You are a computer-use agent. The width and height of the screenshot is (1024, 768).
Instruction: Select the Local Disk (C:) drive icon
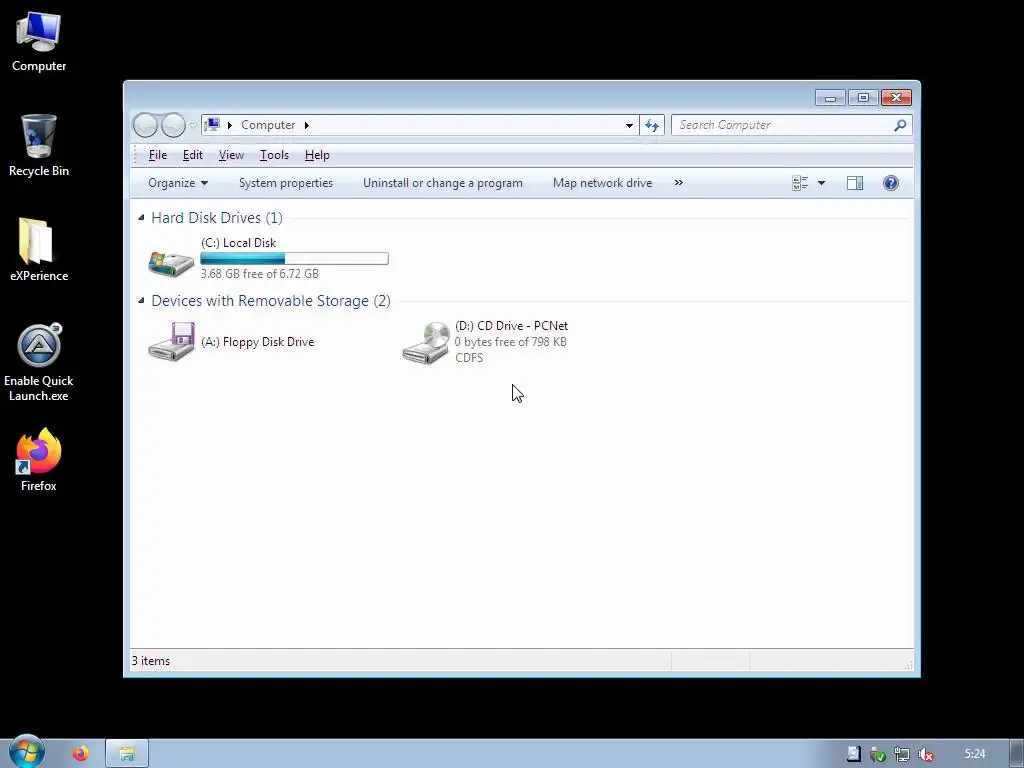click(x=171, y=262)
